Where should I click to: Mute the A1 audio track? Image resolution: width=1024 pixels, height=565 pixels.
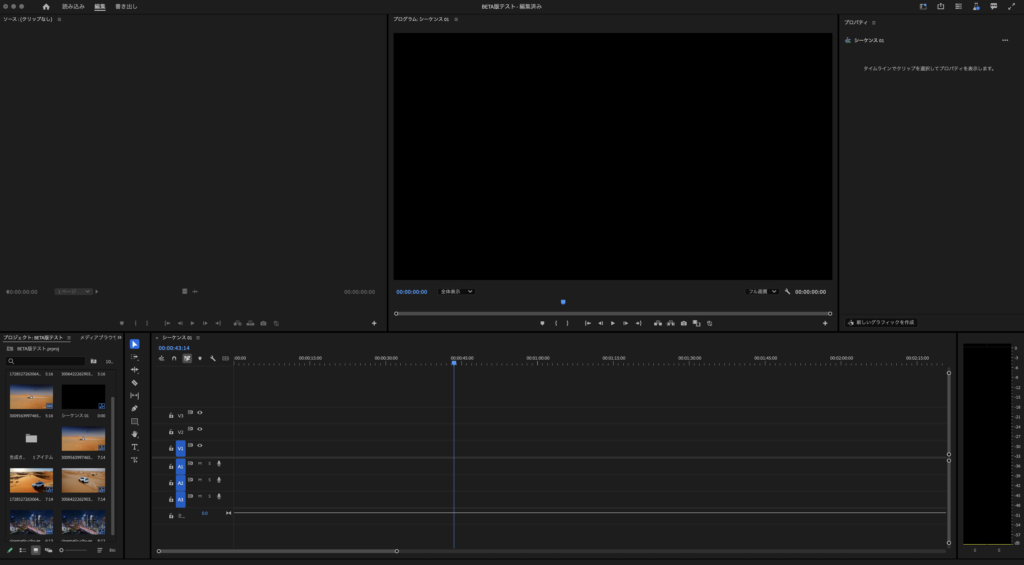coord(200,463)
